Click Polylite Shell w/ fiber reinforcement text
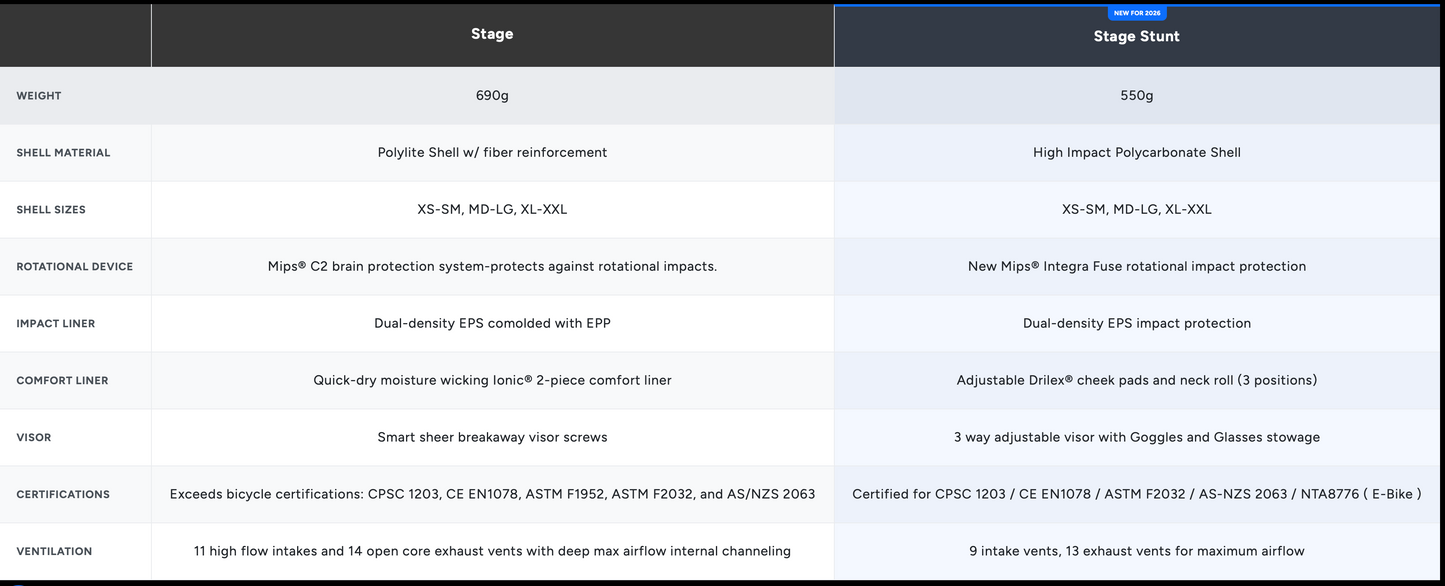The image size is (1445, 586). coord(492,153)
